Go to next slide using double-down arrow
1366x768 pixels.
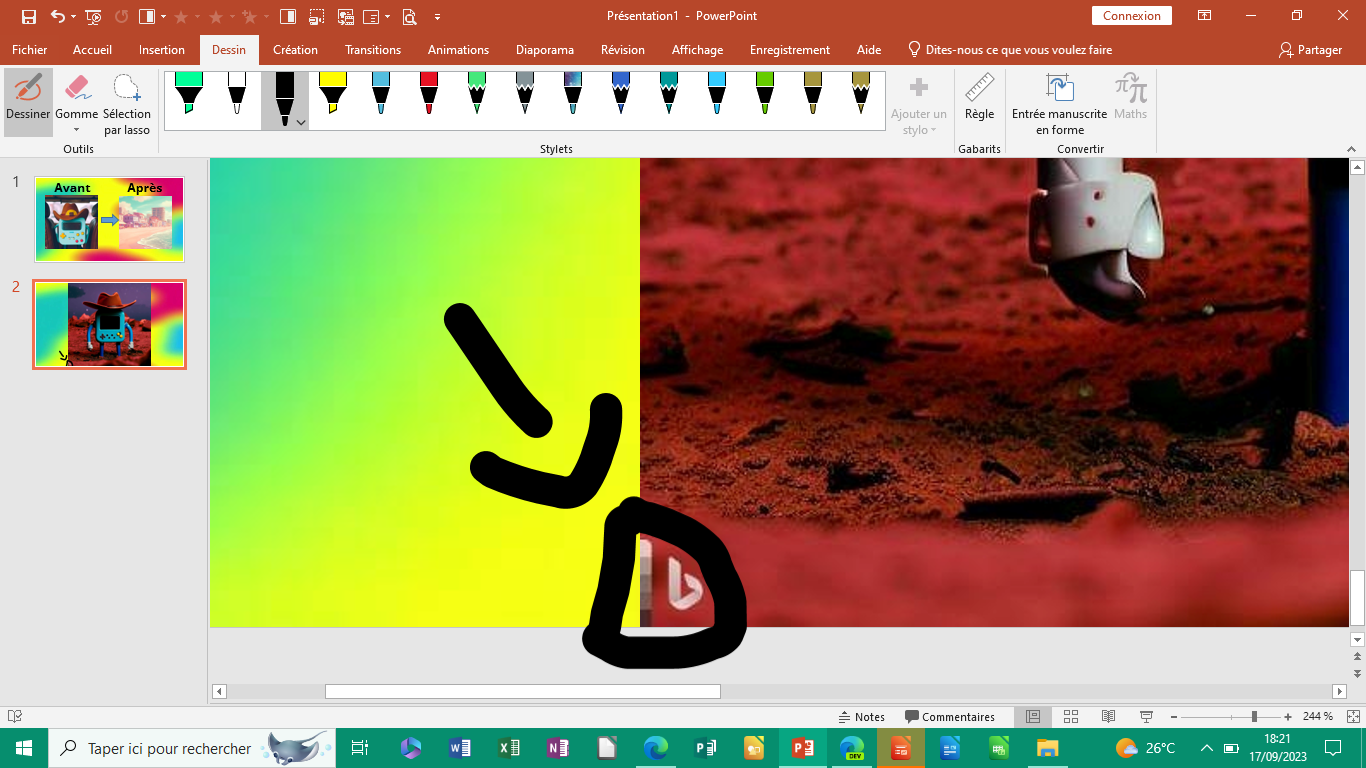click(x=1357, y=674)
